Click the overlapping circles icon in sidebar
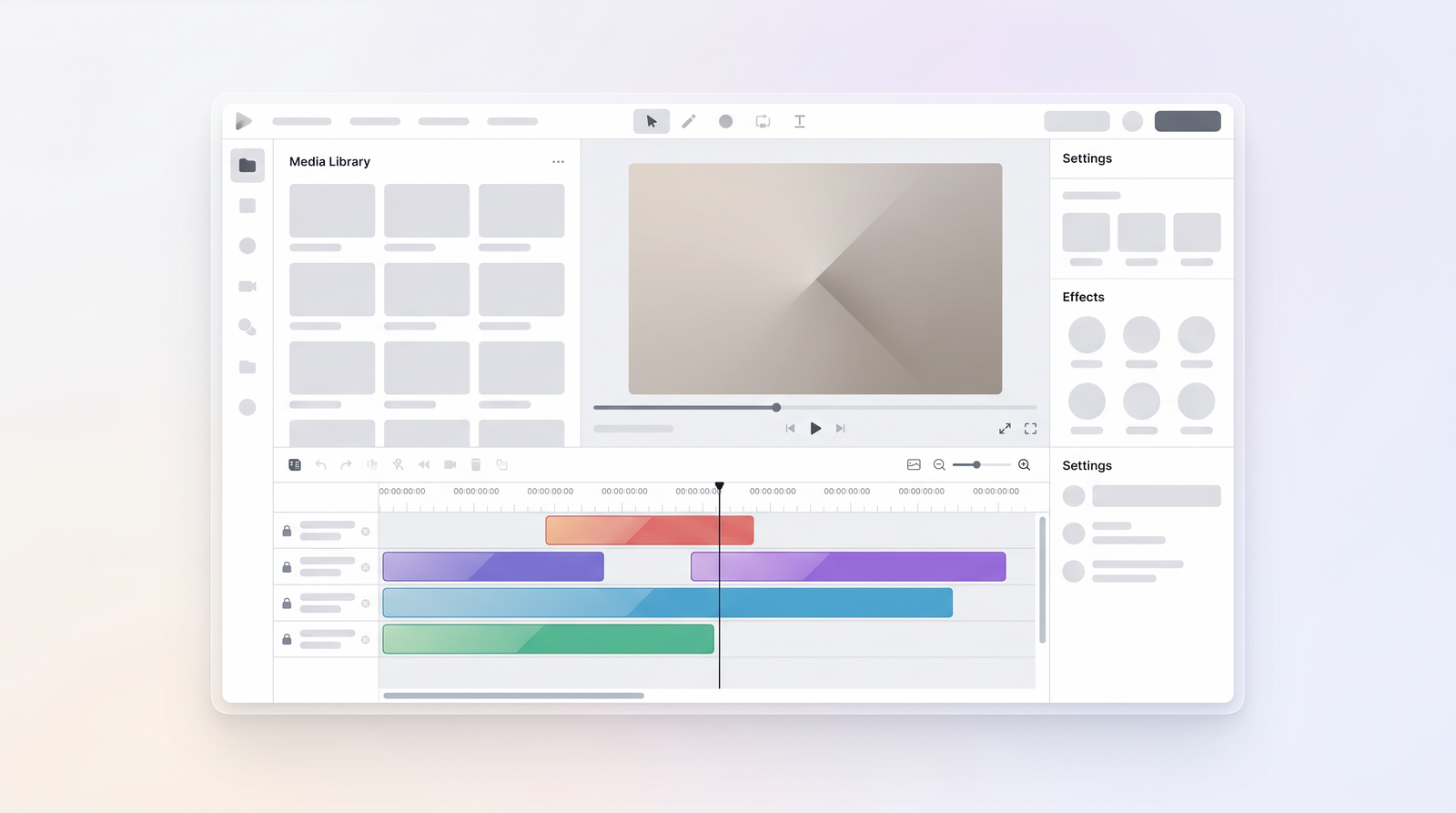The image size is (1456, 813). (x=248, y=327)
